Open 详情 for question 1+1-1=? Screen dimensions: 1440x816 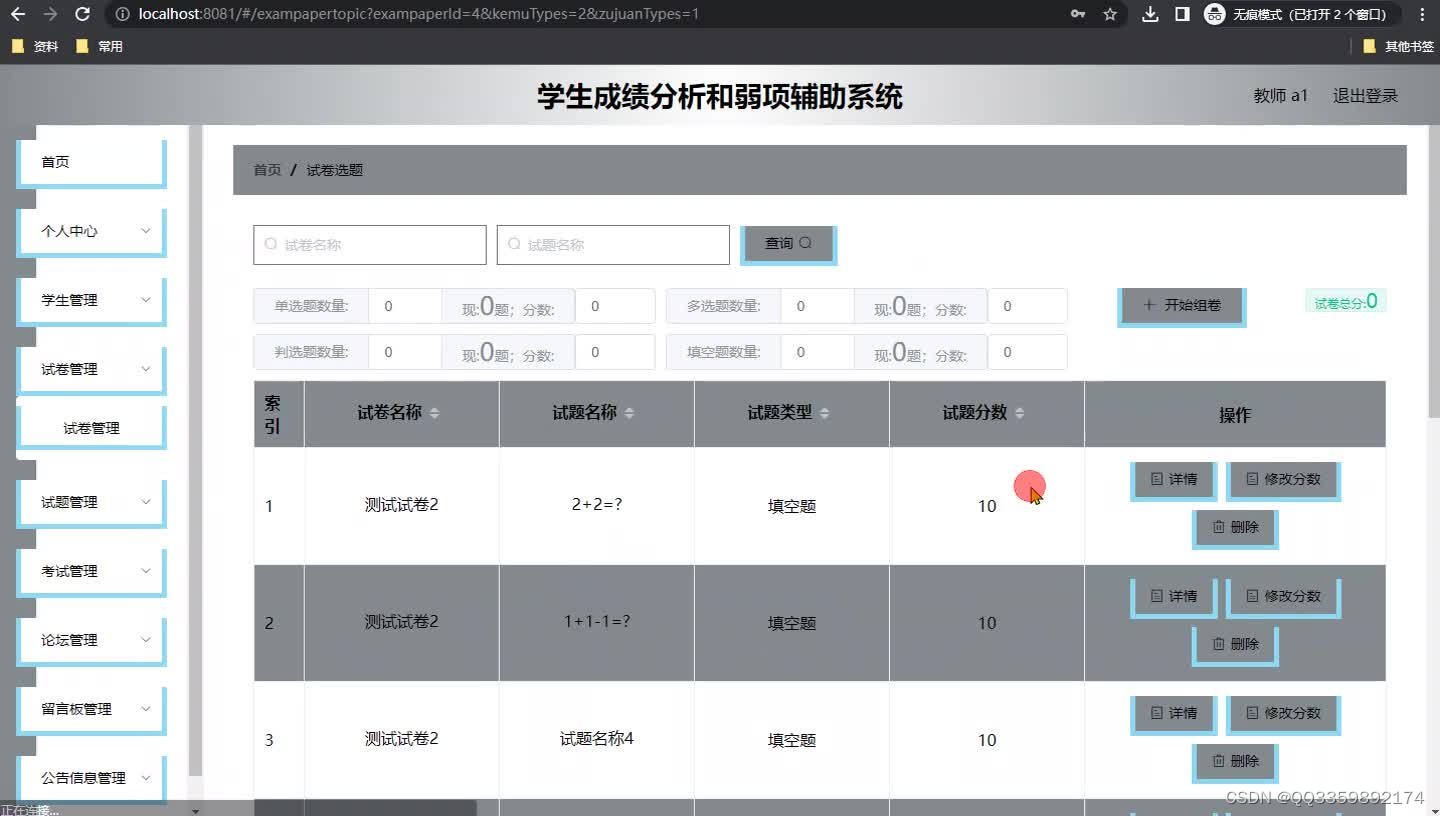(x=1174, y=597)
